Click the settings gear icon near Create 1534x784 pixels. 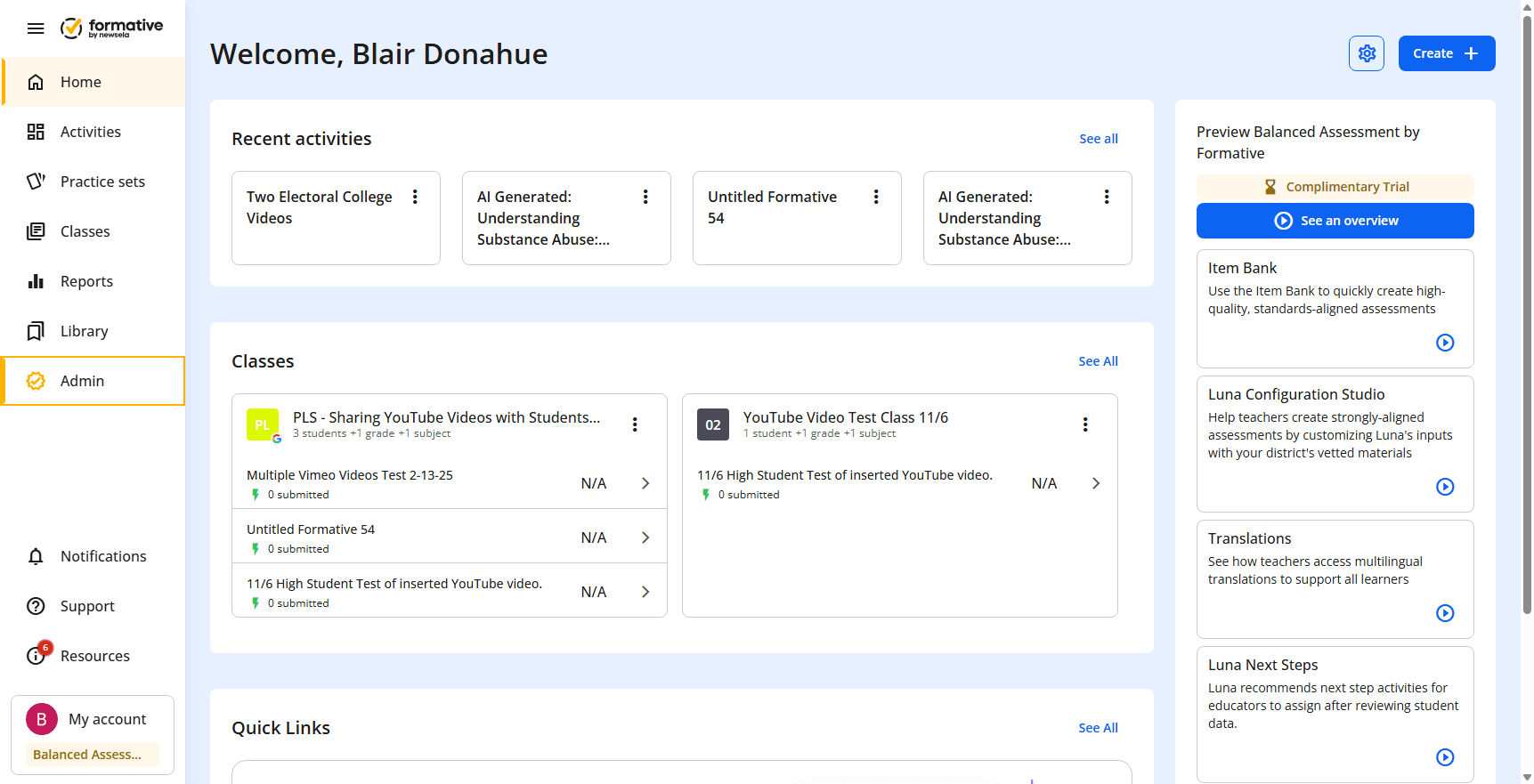click(x=1367, y=53)
